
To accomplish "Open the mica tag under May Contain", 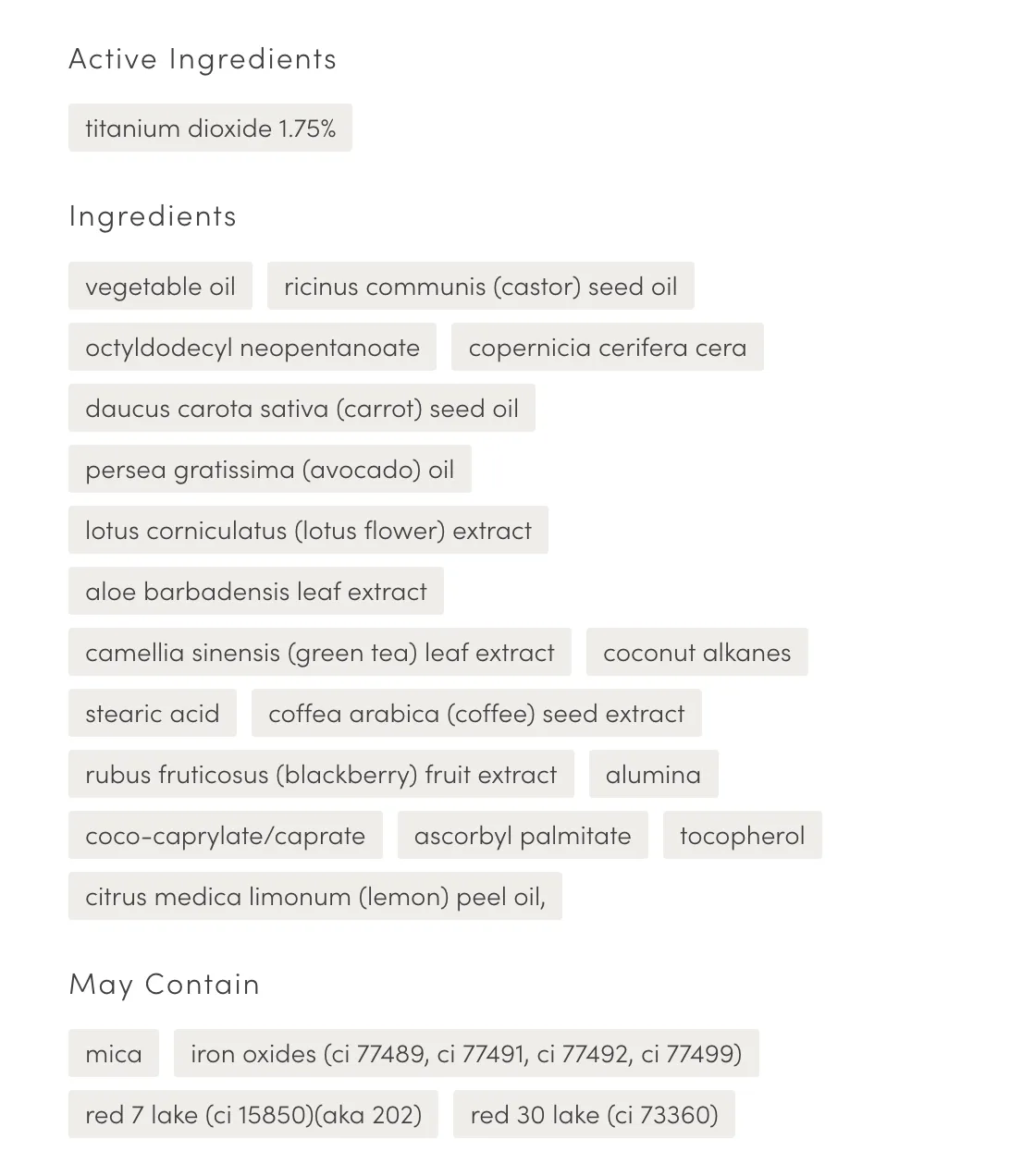I will (114, 1053).
